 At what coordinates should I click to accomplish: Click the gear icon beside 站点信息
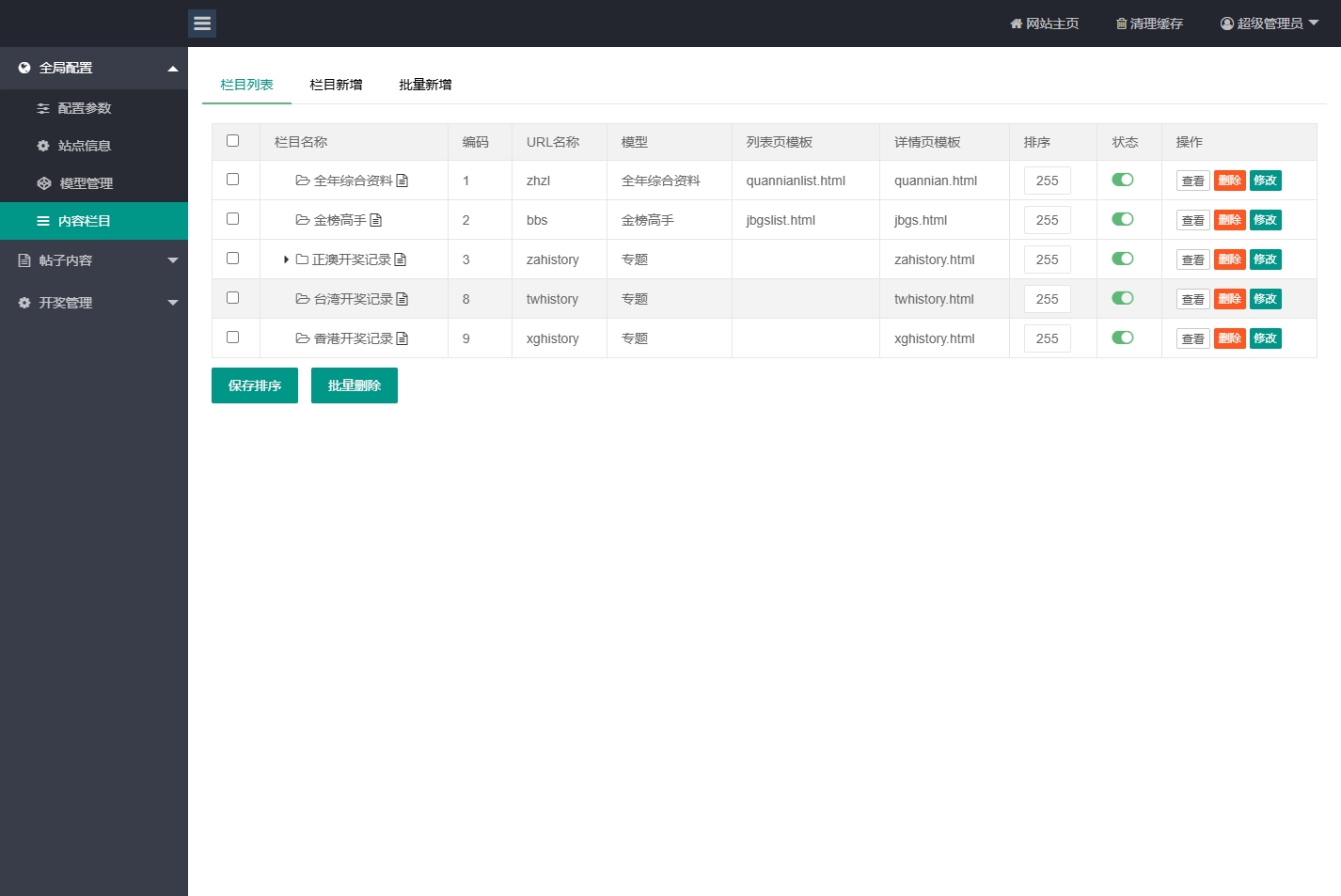(x=43, y=146)
